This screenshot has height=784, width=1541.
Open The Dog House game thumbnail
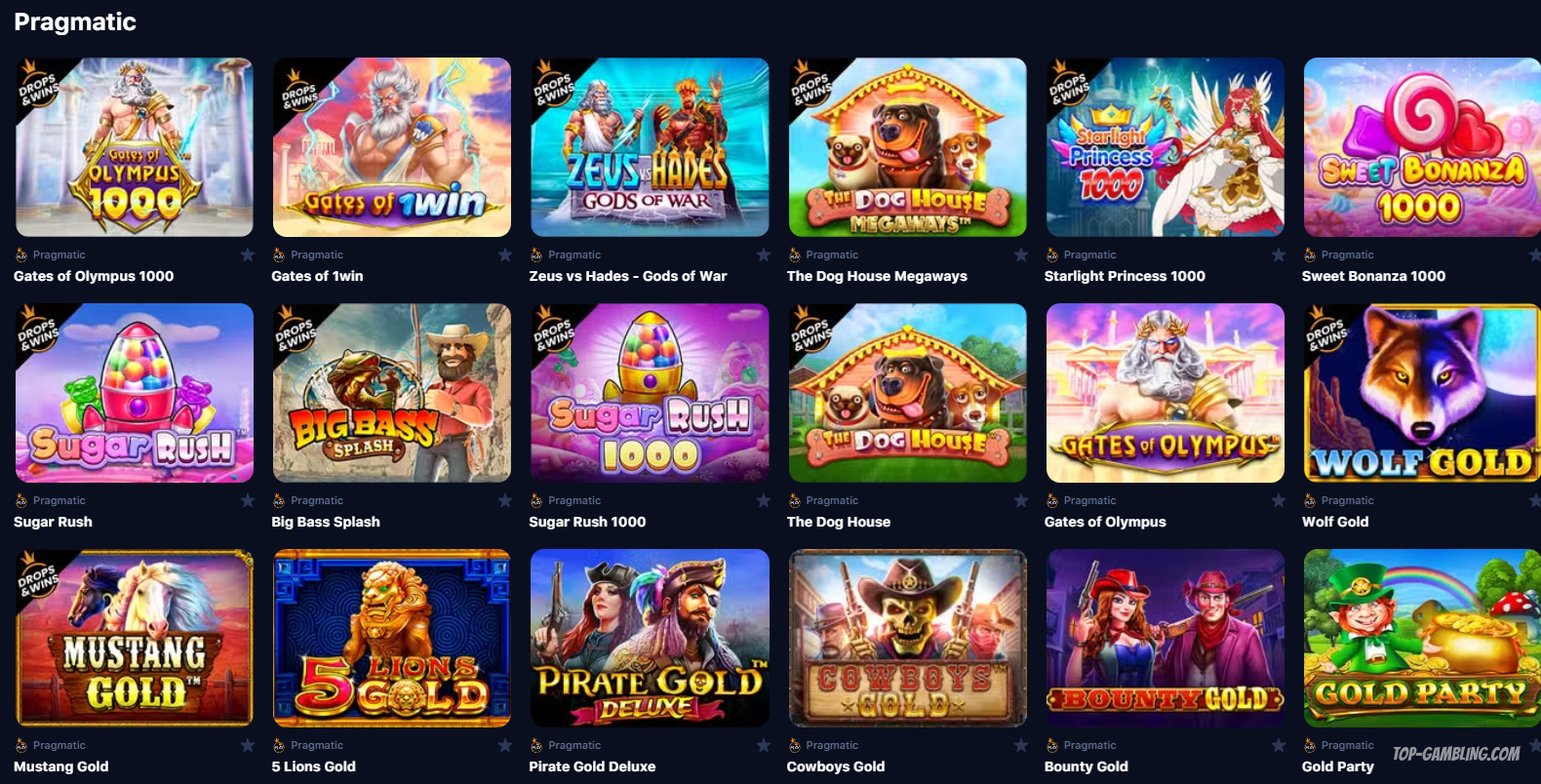[x=908, y=393]
